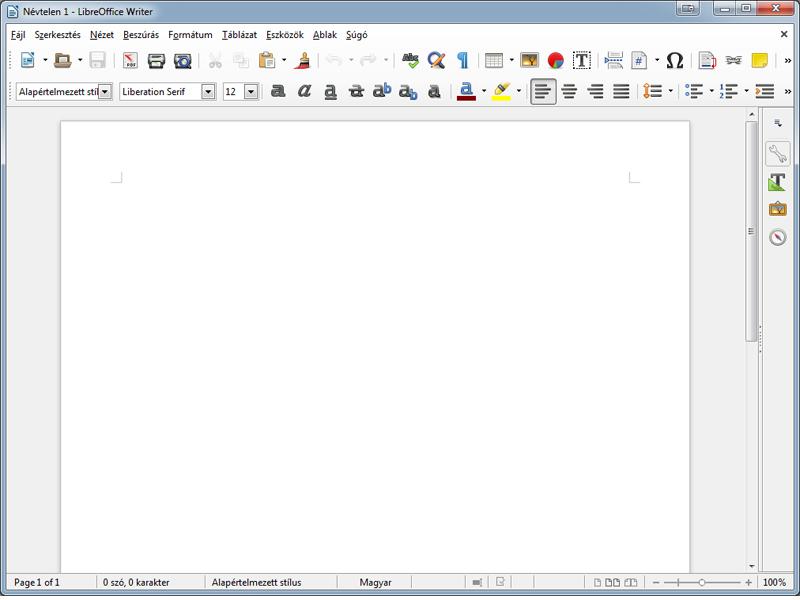The width and height of the screenshot is (800, 600).
Task: Open the font color dropdown arrow
Action: tap(483, 91)
